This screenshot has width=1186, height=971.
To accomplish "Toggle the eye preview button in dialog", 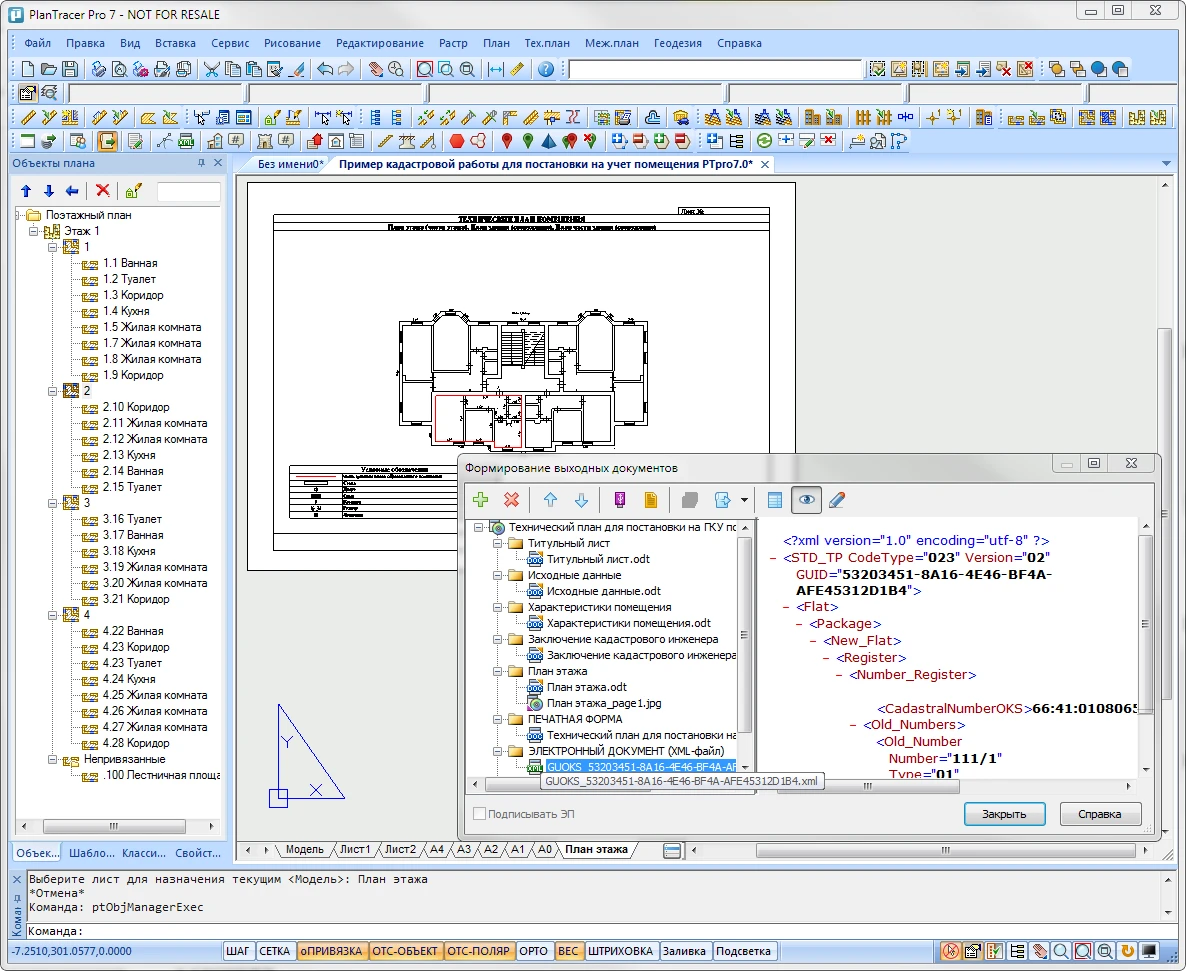I will [806, 500].
